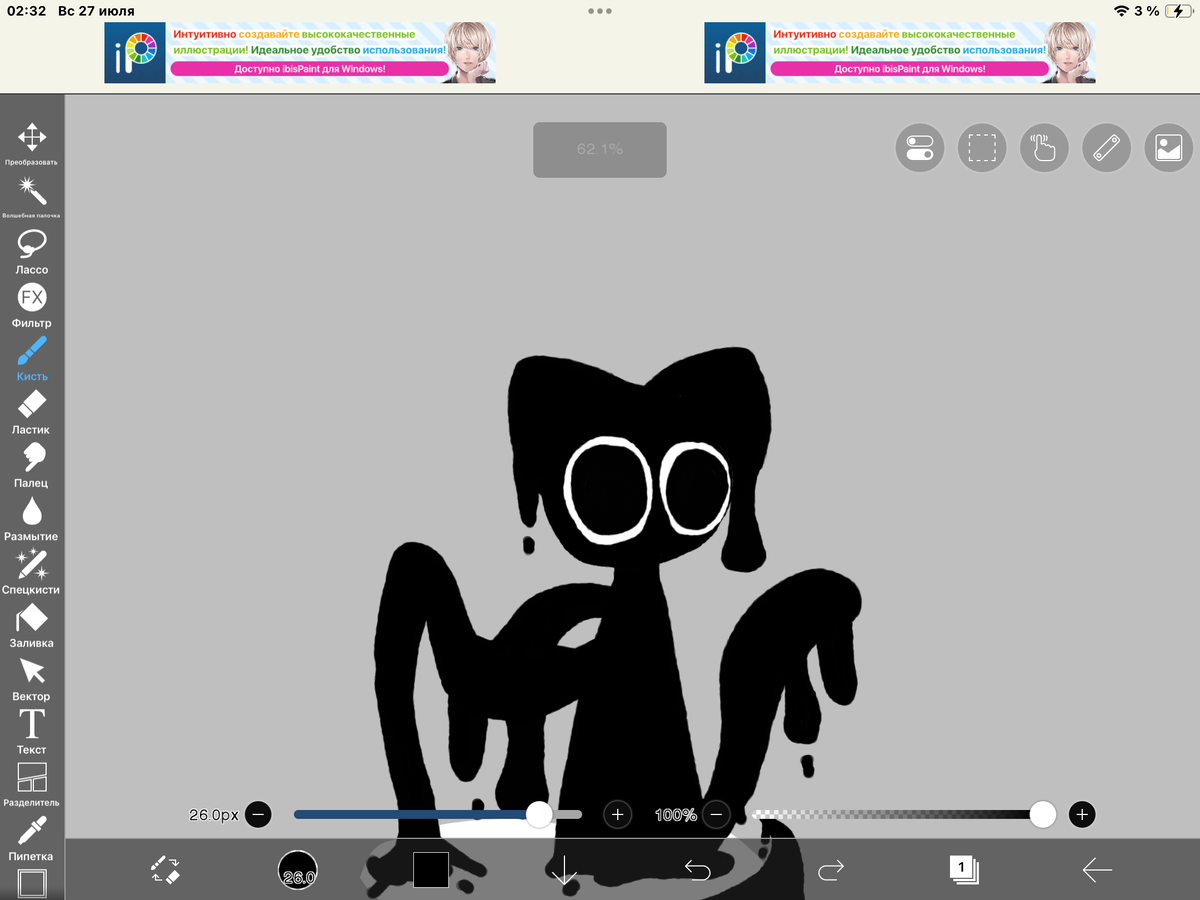
Task: Choose the Lasso tool (Лассо)
Action: (32, 251)
